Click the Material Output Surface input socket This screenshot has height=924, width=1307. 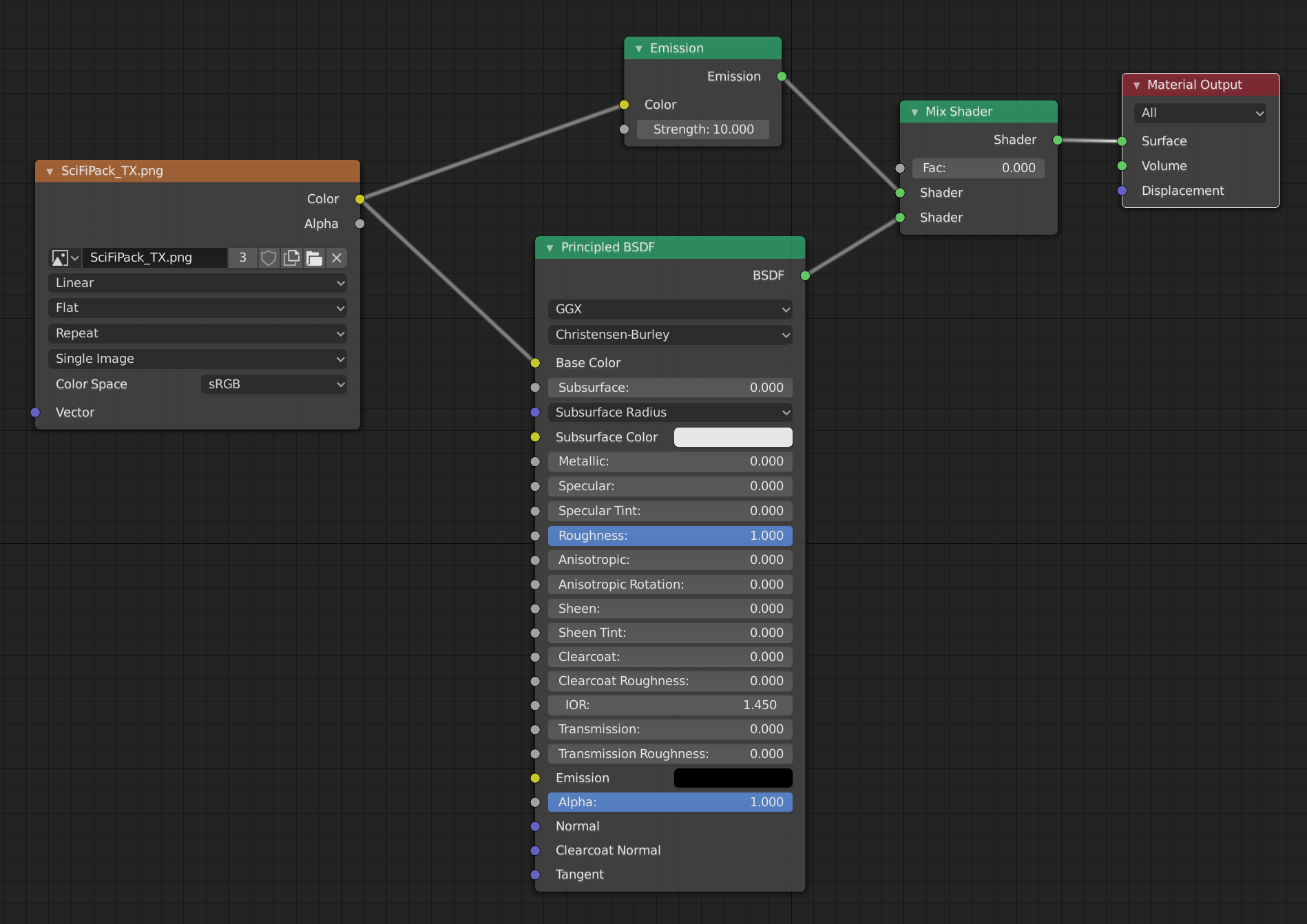point(1122,141)
